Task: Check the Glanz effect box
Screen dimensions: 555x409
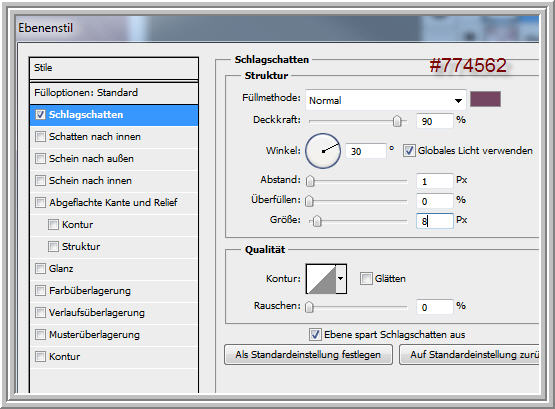Action: click(x=40, y=269)
